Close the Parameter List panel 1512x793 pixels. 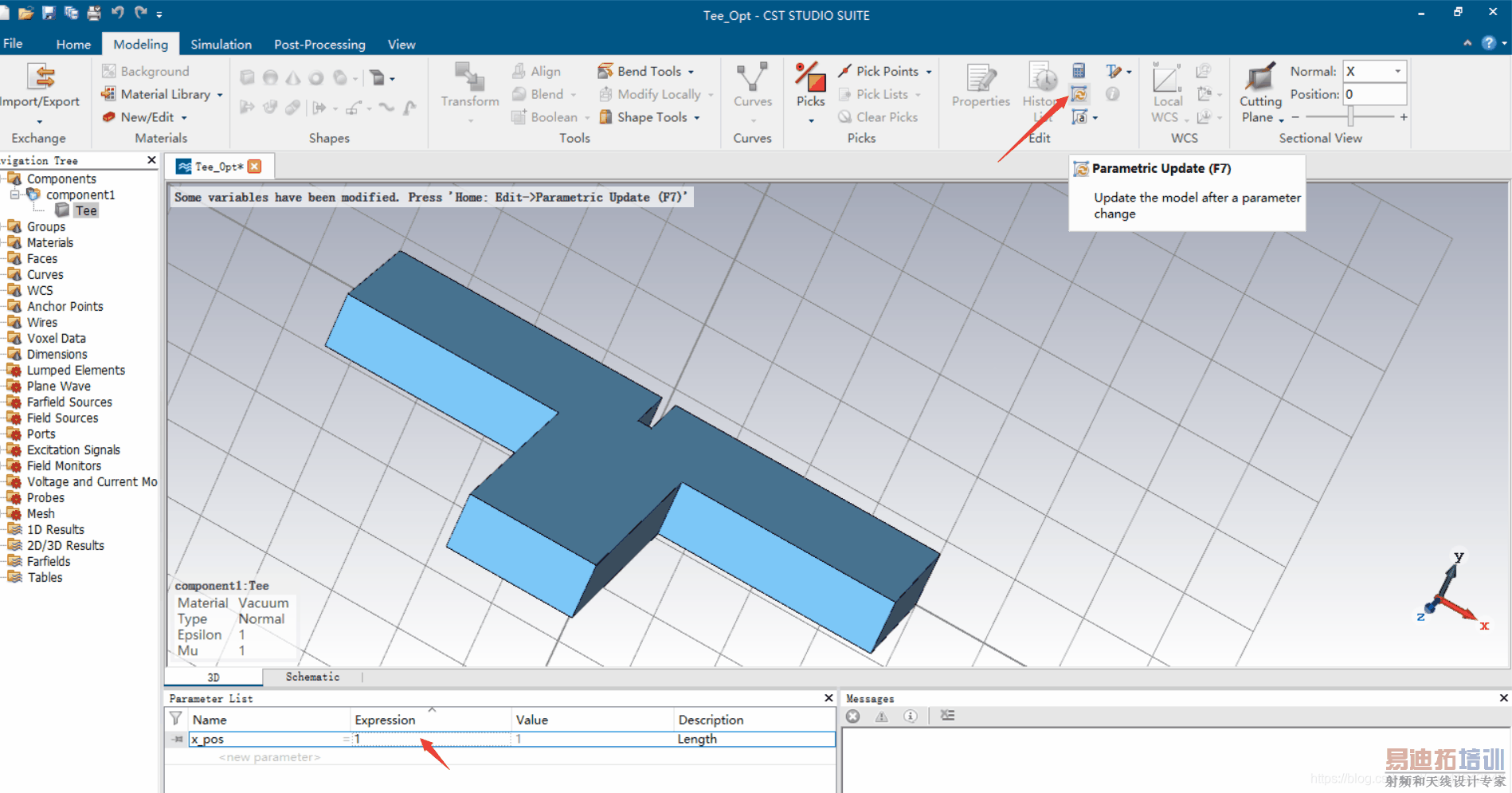point(828,698)
